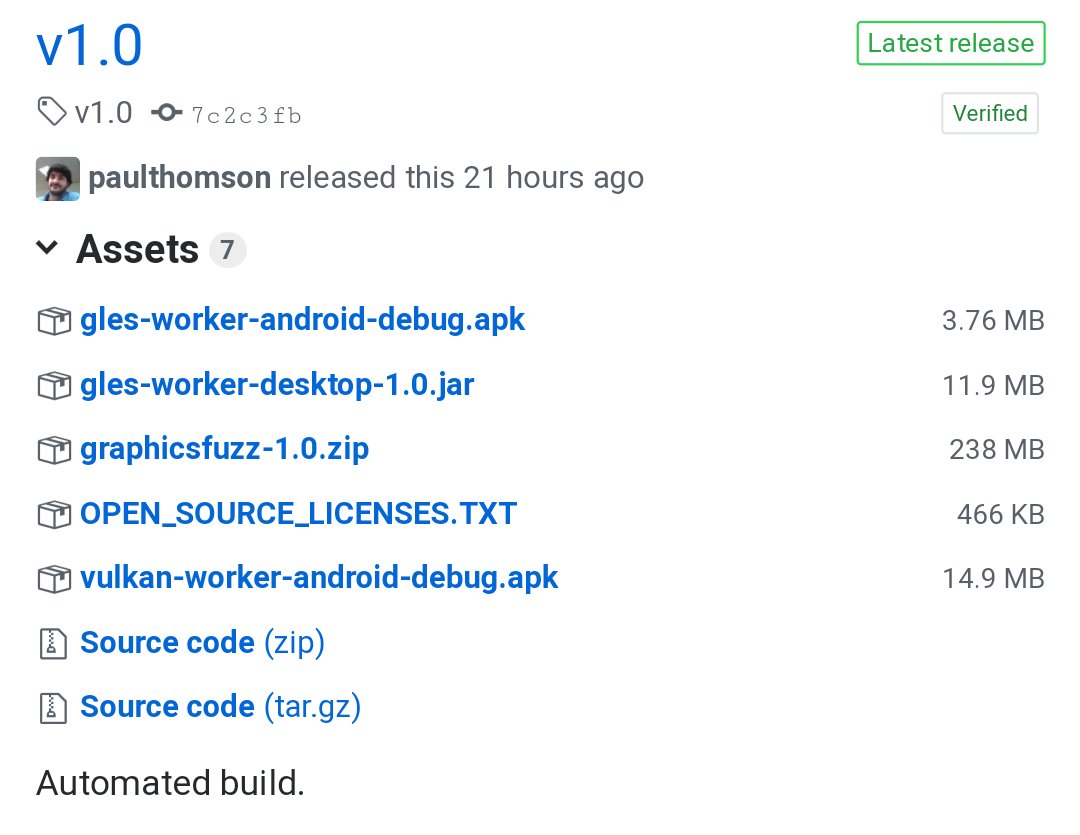
Task: Open commit hash 7c2c3fb
Action: 247,115
